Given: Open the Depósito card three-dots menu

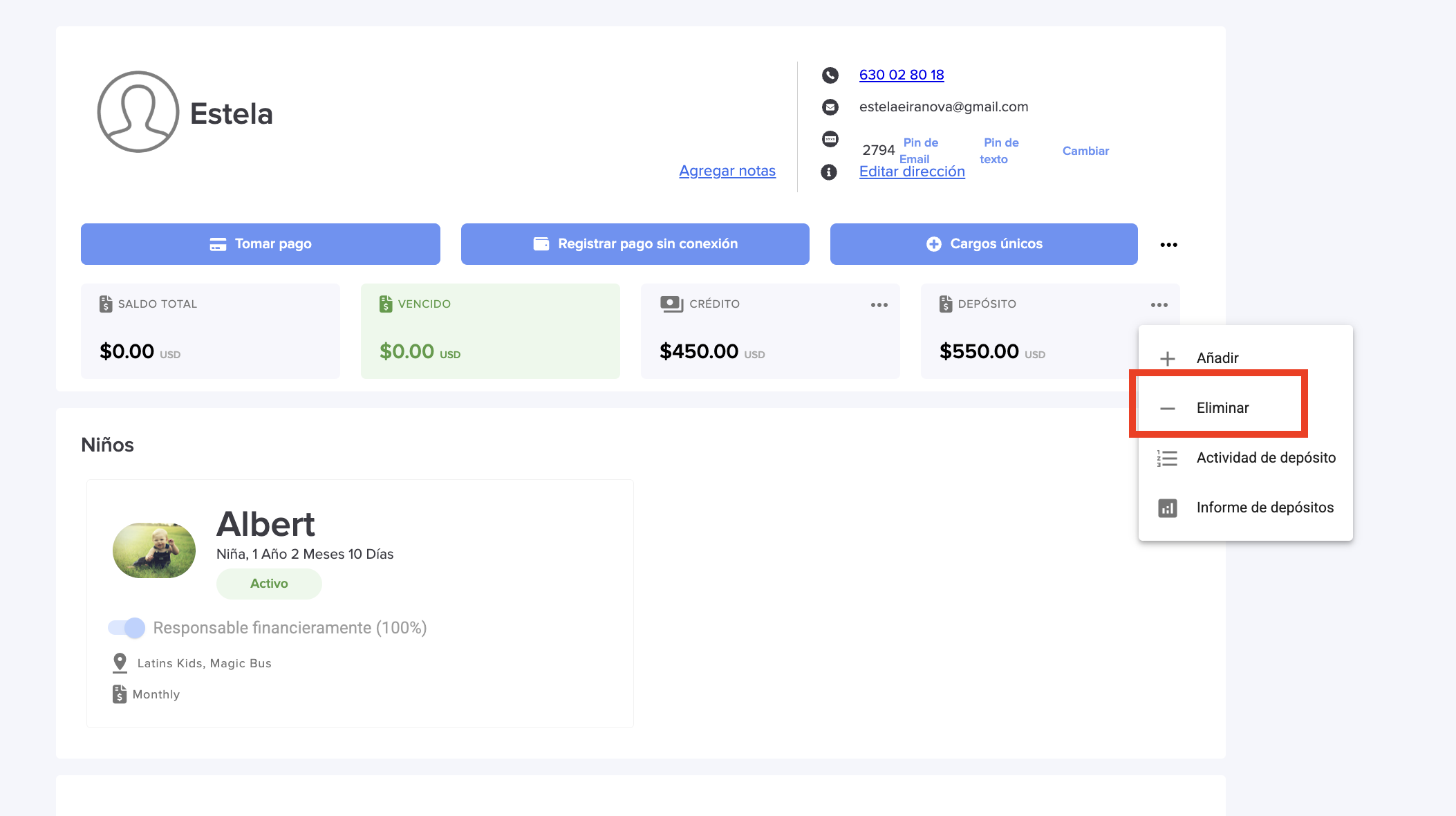Looking at the screenshot, I should pos(1159,305).
